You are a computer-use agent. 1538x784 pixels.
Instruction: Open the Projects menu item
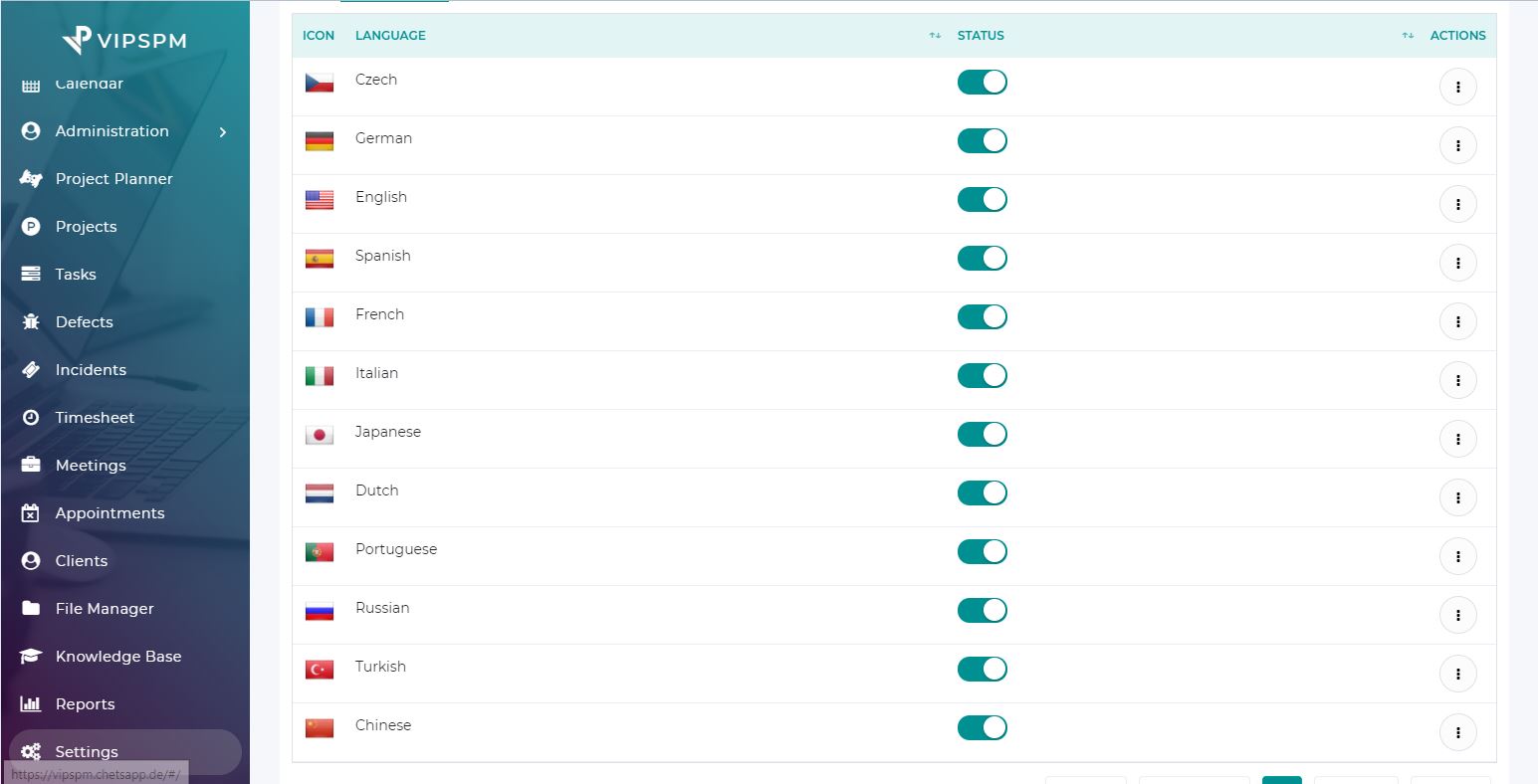[x=86, y=227]
